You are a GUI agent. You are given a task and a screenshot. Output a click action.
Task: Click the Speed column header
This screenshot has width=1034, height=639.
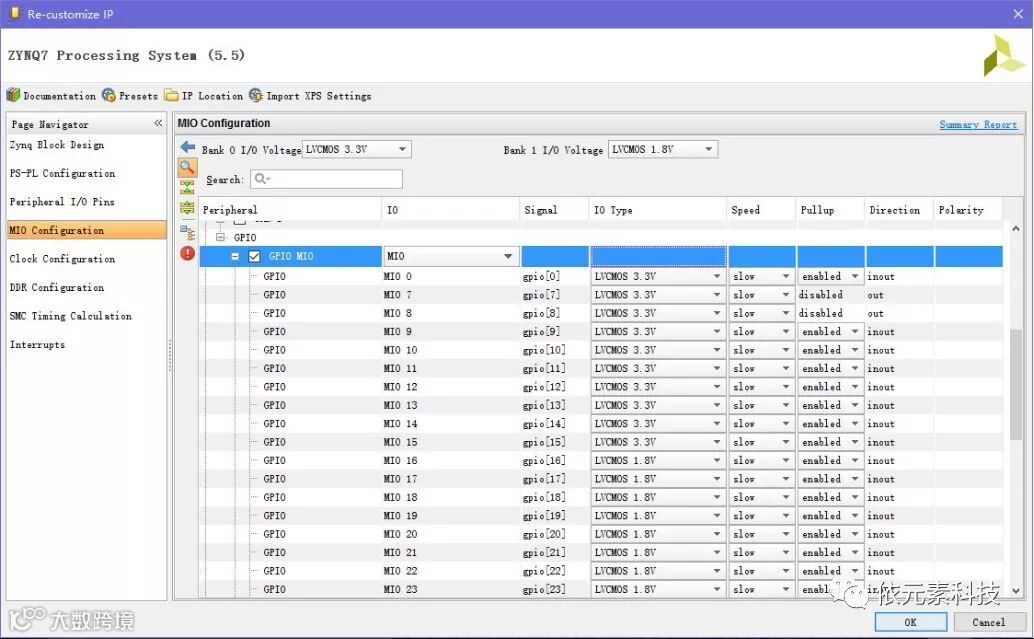click(x=761, y=210)
